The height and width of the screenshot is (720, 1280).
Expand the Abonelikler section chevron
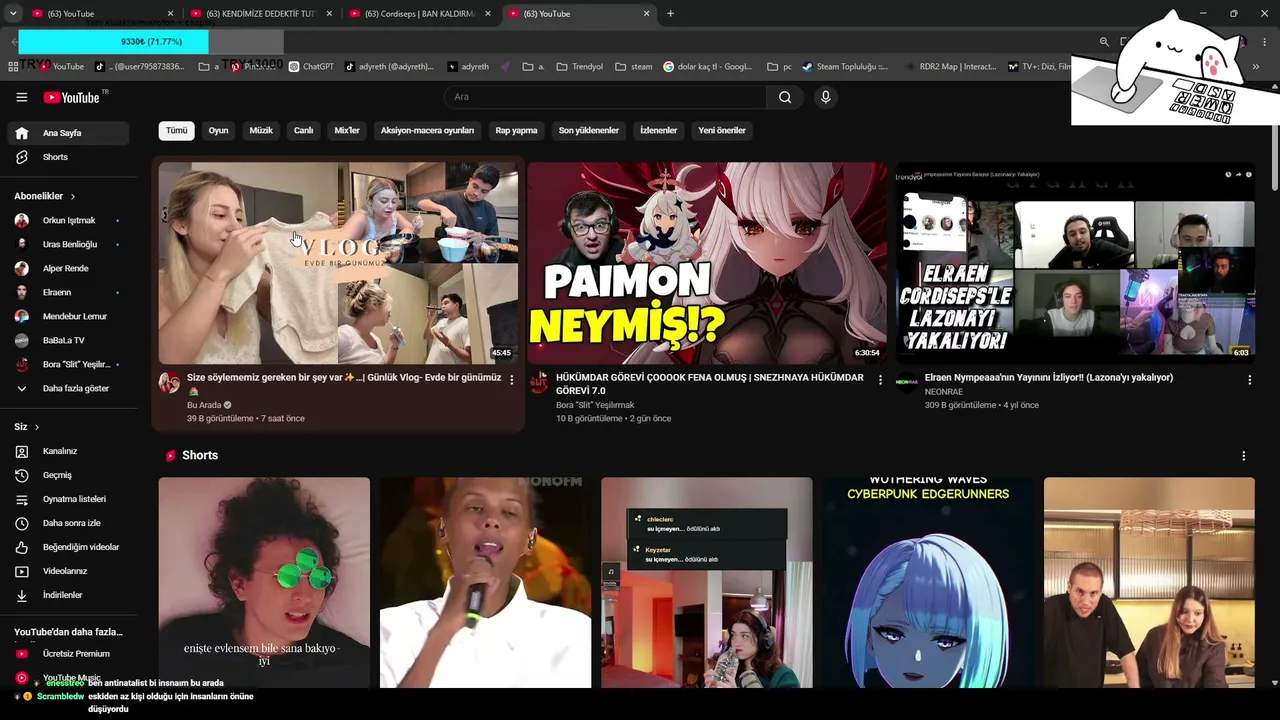(73, 196)
